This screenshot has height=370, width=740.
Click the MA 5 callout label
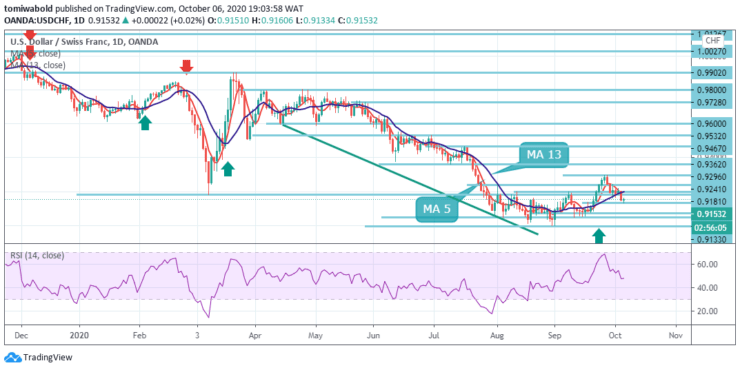pyautogui.click(x=437, y=210)
